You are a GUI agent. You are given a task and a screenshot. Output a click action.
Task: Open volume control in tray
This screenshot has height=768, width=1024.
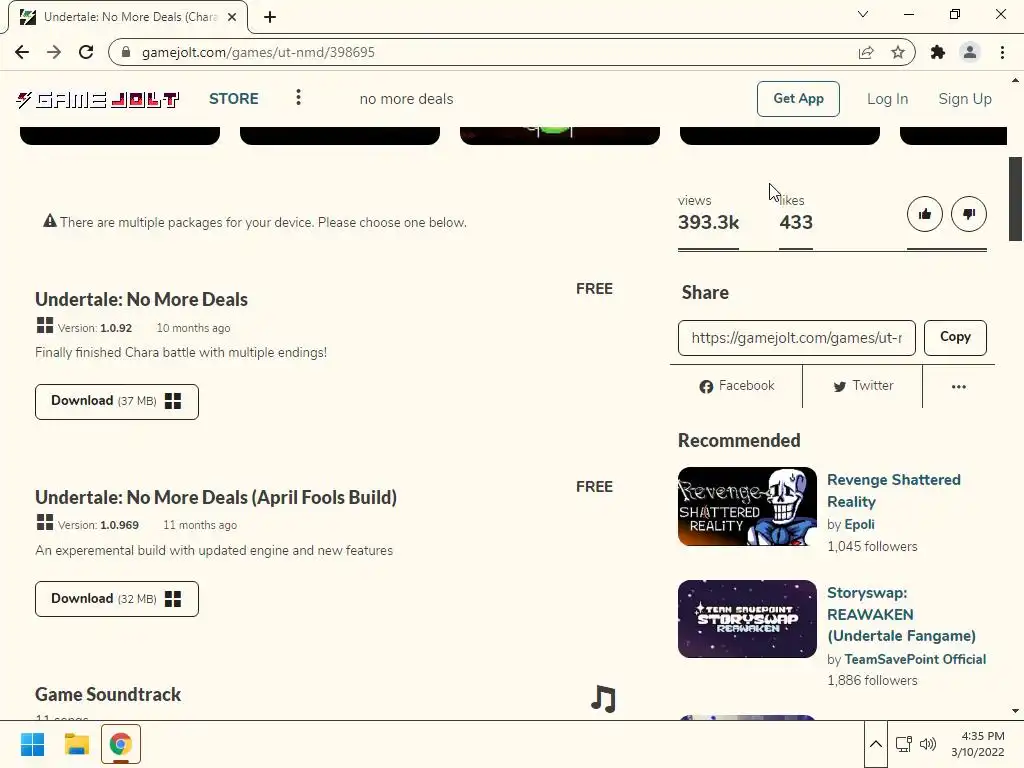(x=927, y=744)
